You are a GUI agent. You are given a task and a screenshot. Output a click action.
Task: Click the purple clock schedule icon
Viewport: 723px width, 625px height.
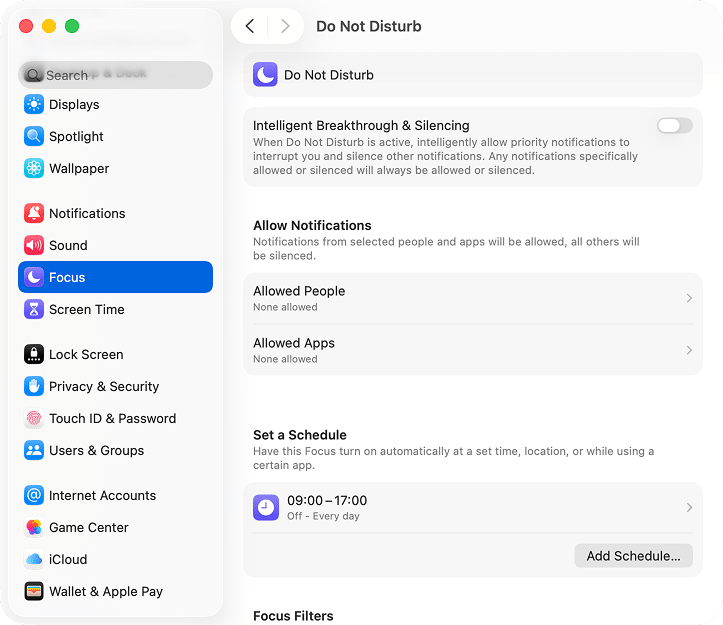coord(266,507)
